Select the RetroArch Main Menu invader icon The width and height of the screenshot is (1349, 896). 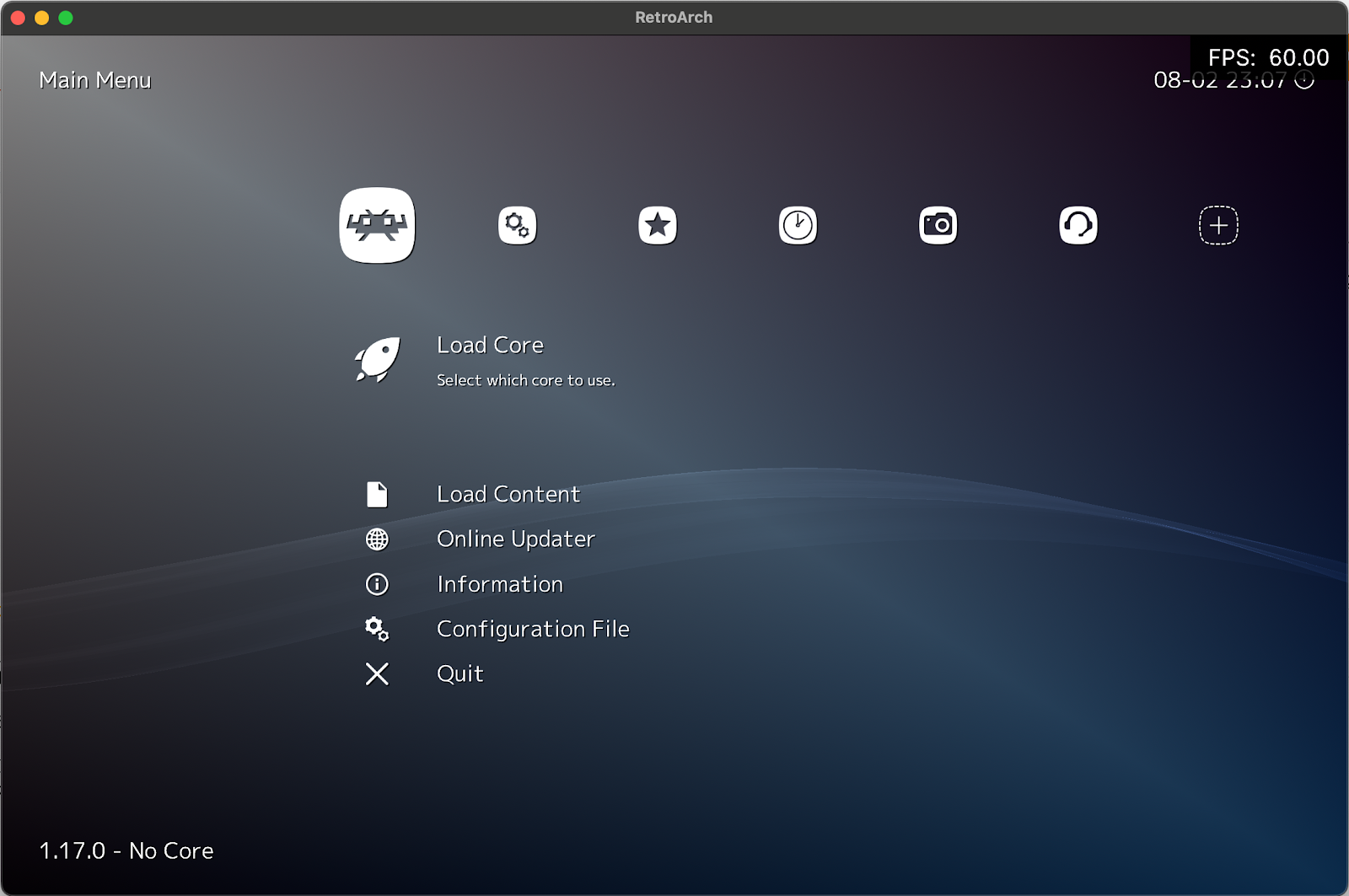tap(377, 225)
